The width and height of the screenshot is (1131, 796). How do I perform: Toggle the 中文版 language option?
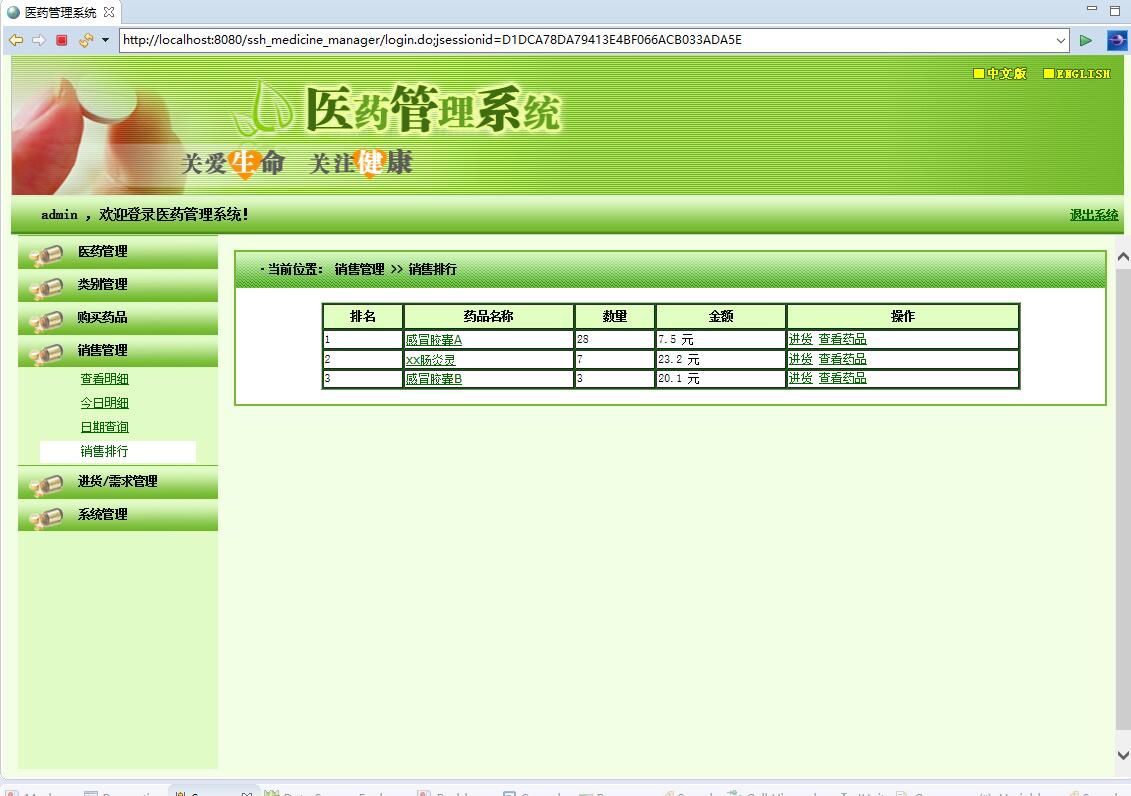coord(1002,73)
